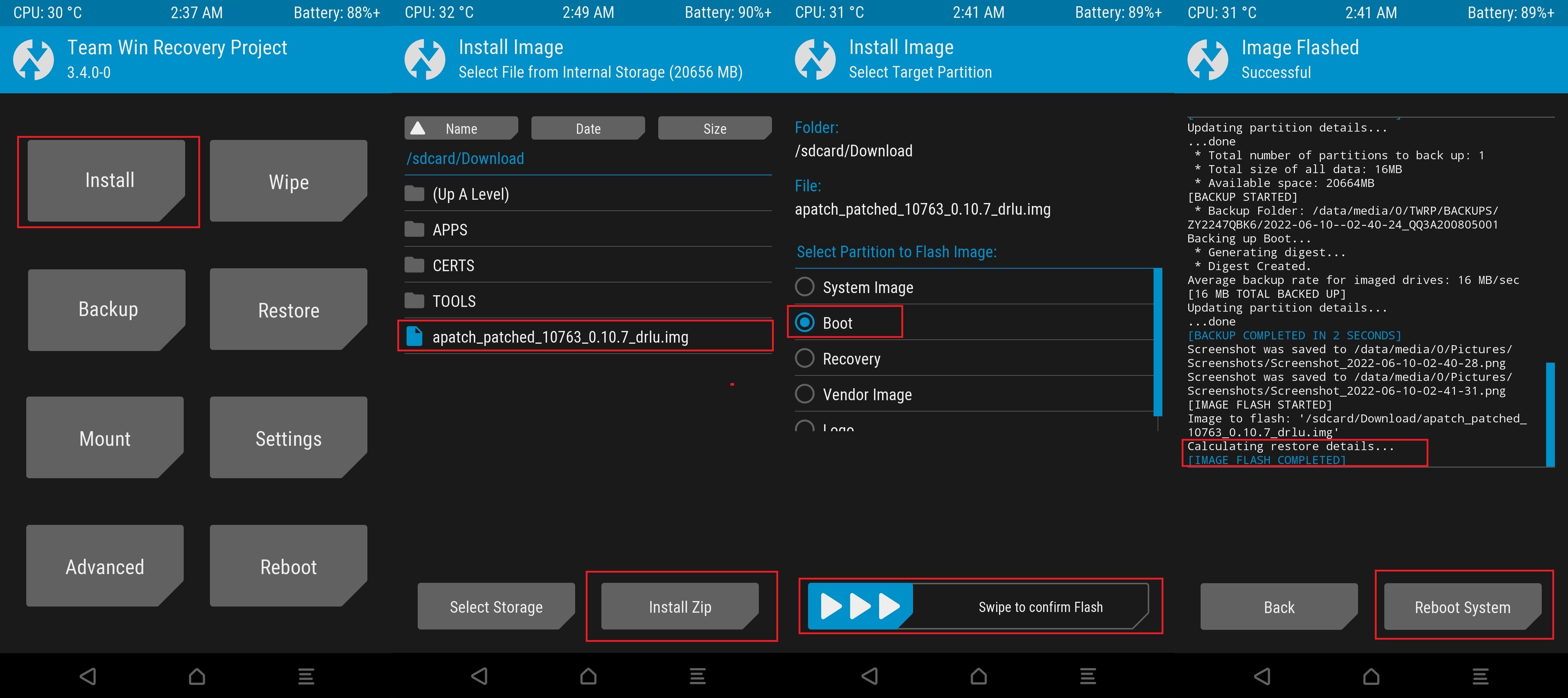Tap home nav icon on partition select screen
This screenshot has width=1568, height=698.
pos(979,676)
